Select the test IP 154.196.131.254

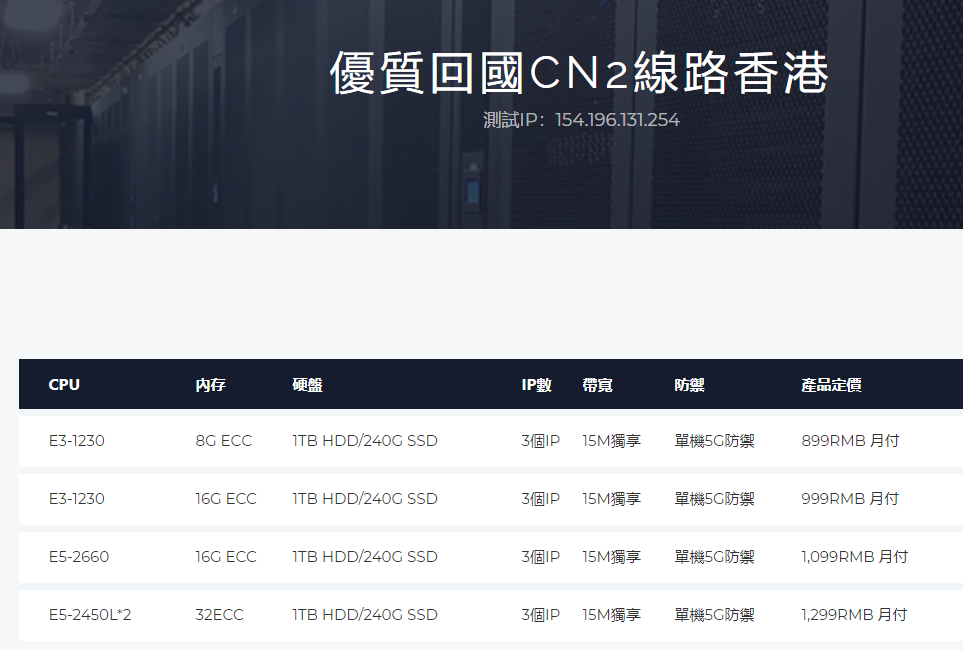617,120
